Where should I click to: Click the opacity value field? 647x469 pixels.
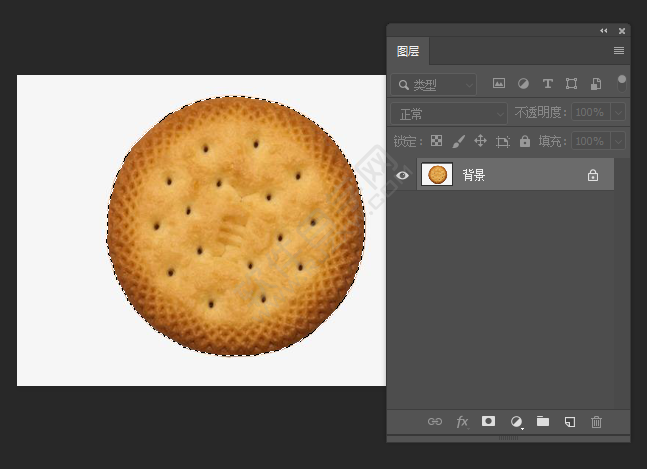[590, 112]
